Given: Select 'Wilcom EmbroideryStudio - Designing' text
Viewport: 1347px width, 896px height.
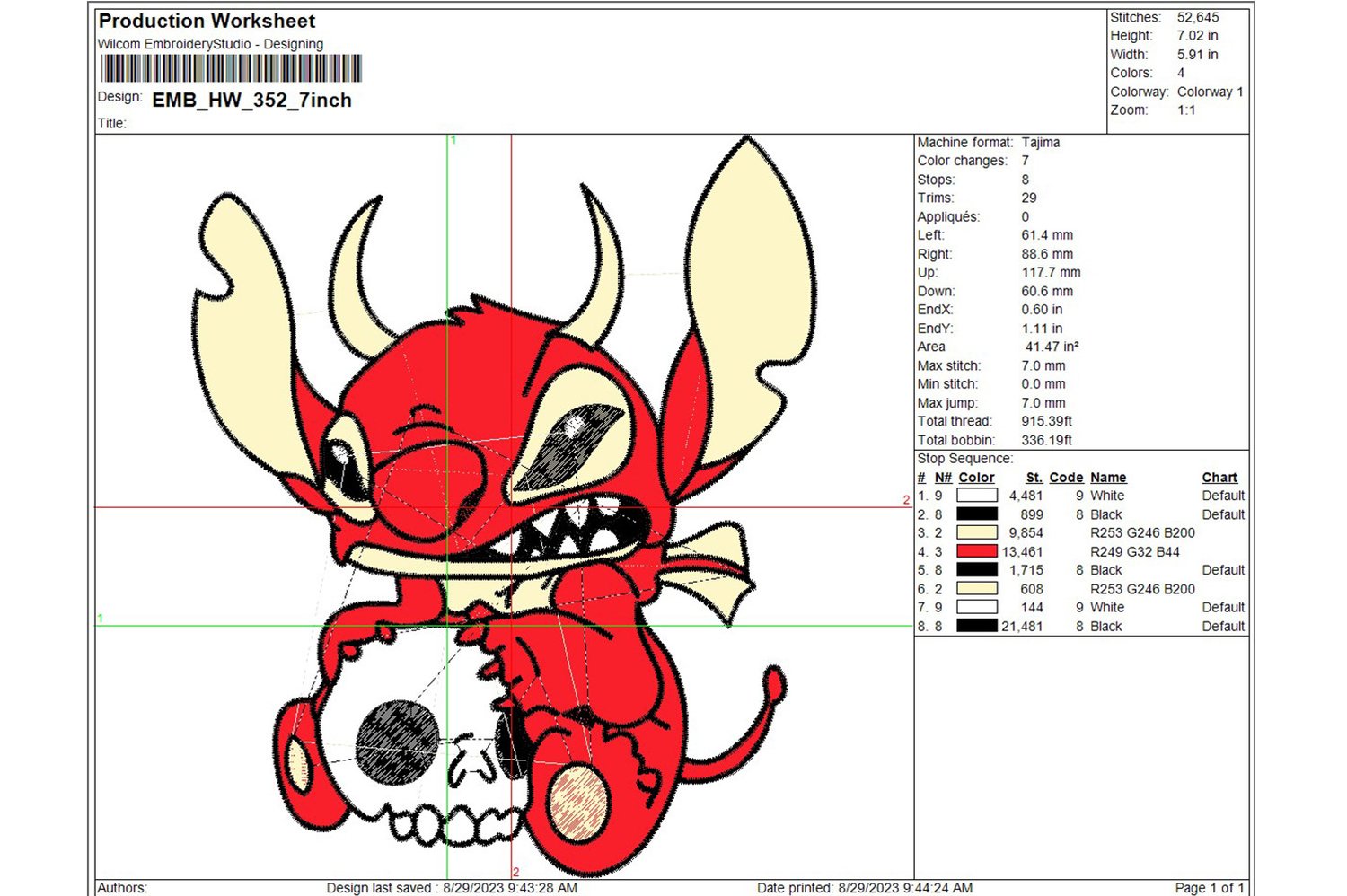Looking at the screenshot, I should (210, 44).
